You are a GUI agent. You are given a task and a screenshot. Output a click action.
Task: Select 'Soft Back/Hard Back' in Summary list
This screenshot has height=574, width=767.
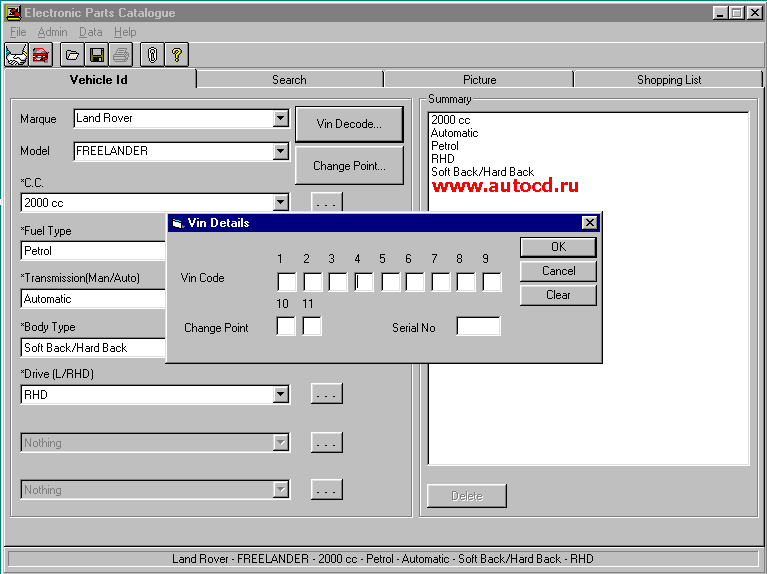pyautogui.click(x=482, y=172)
